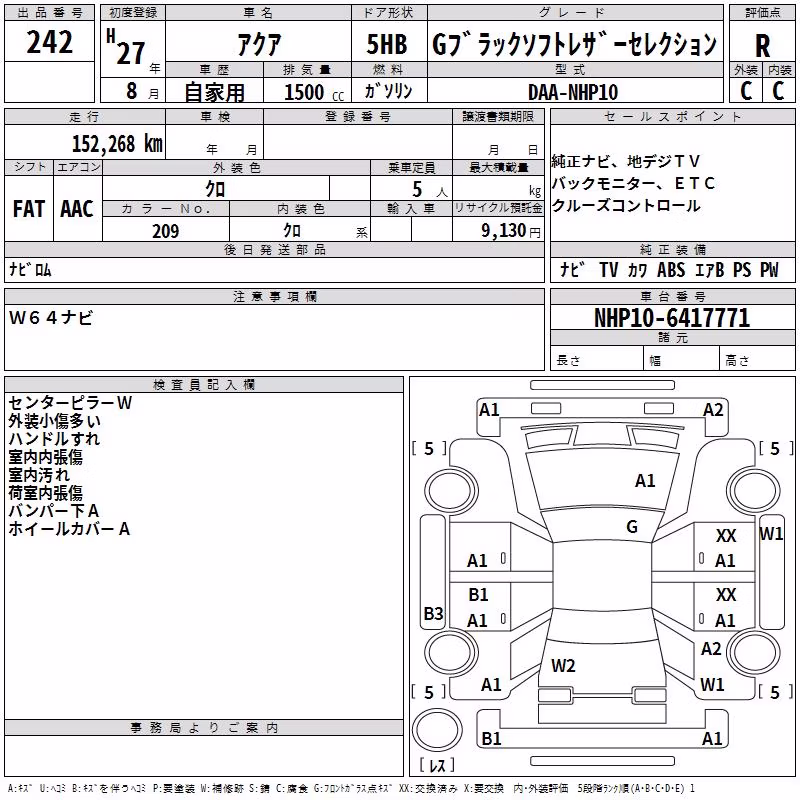Click the recycle deposit 9,130円

point(511,231)
